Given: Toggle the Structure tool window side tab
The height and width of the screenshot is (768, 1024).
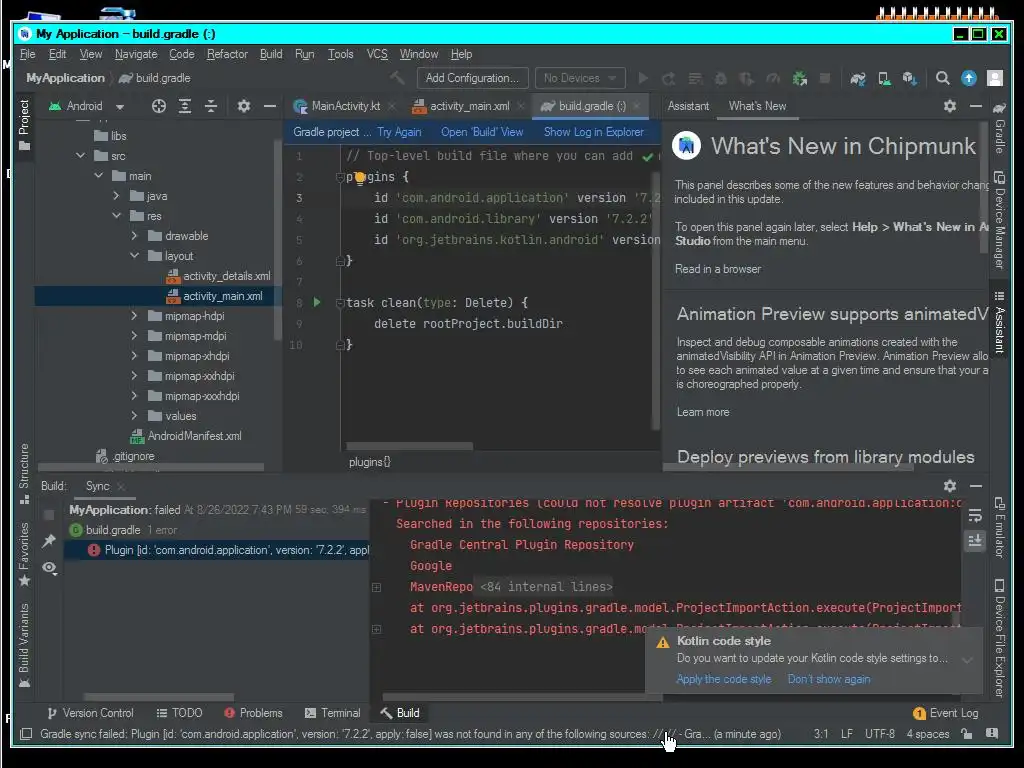Looking at the screenshot, I should (x=24, y=473).
